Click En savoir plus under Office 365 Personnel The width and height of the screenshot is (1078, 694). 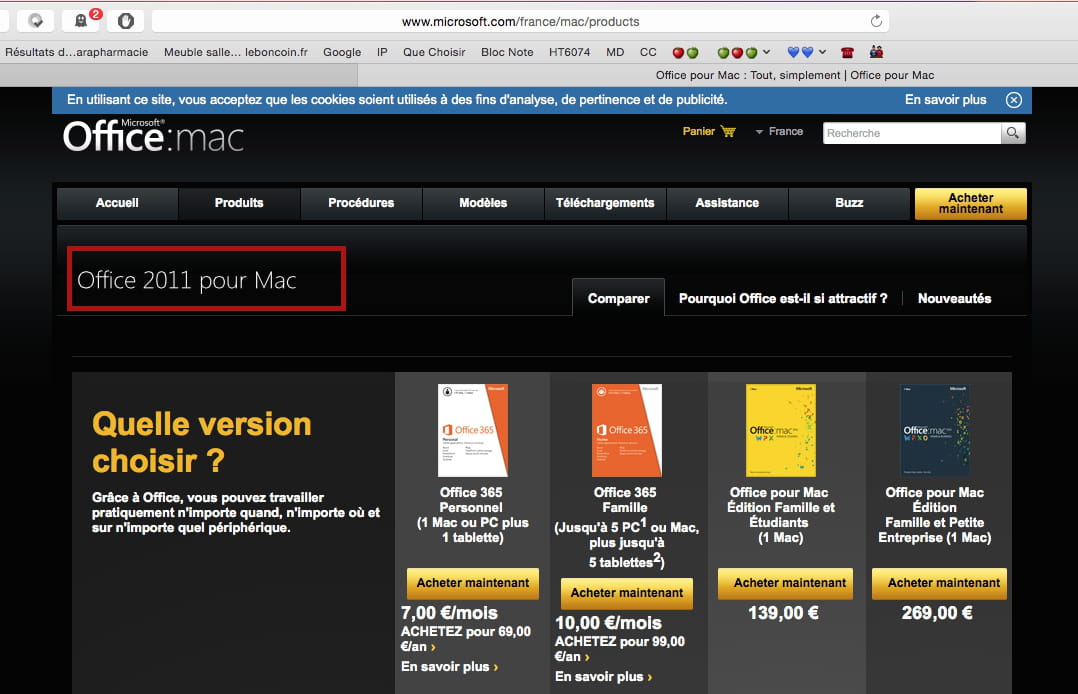(x=449, y=666)
